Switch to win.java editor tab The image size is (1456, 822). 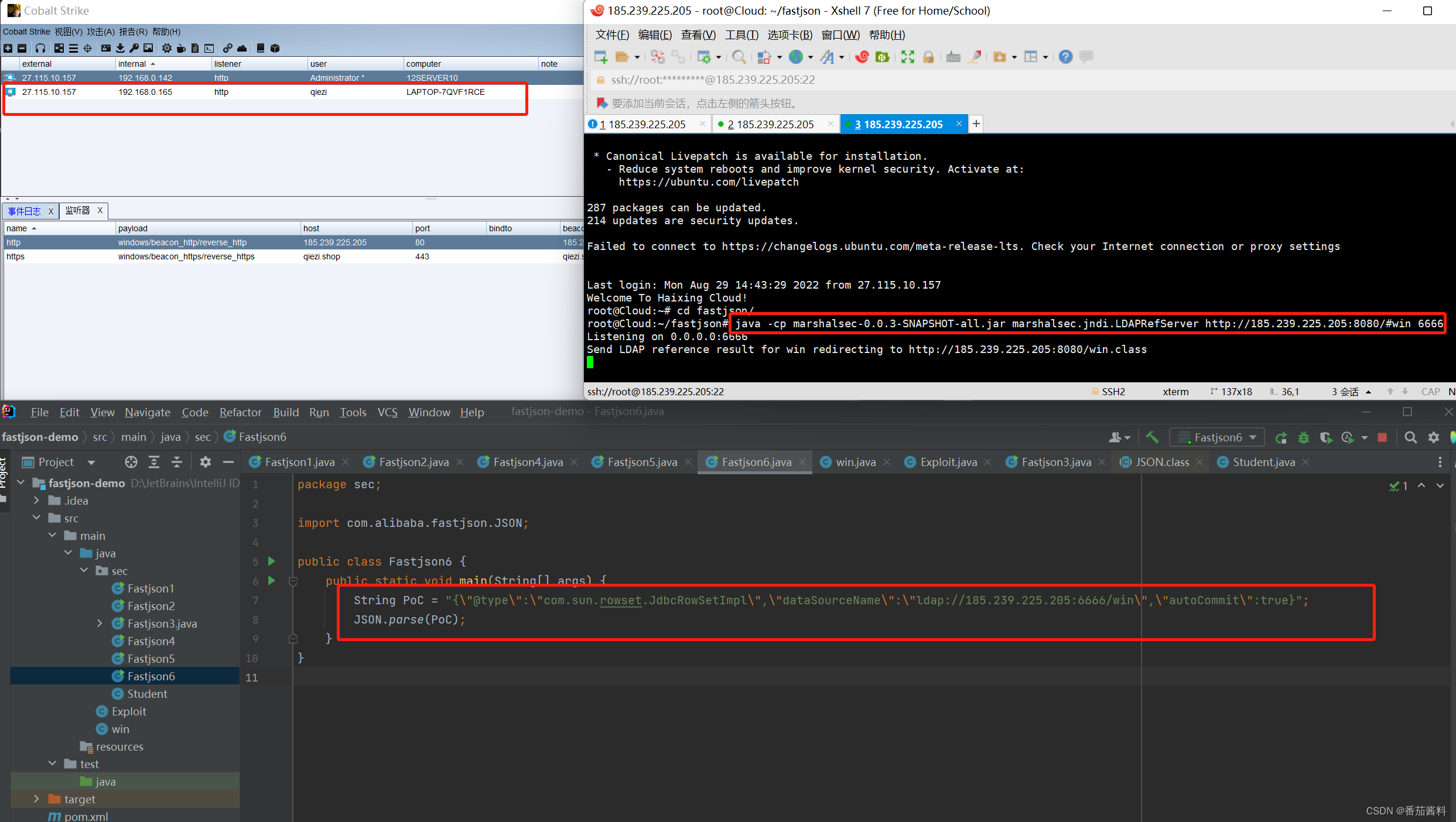tap(856, 462)
